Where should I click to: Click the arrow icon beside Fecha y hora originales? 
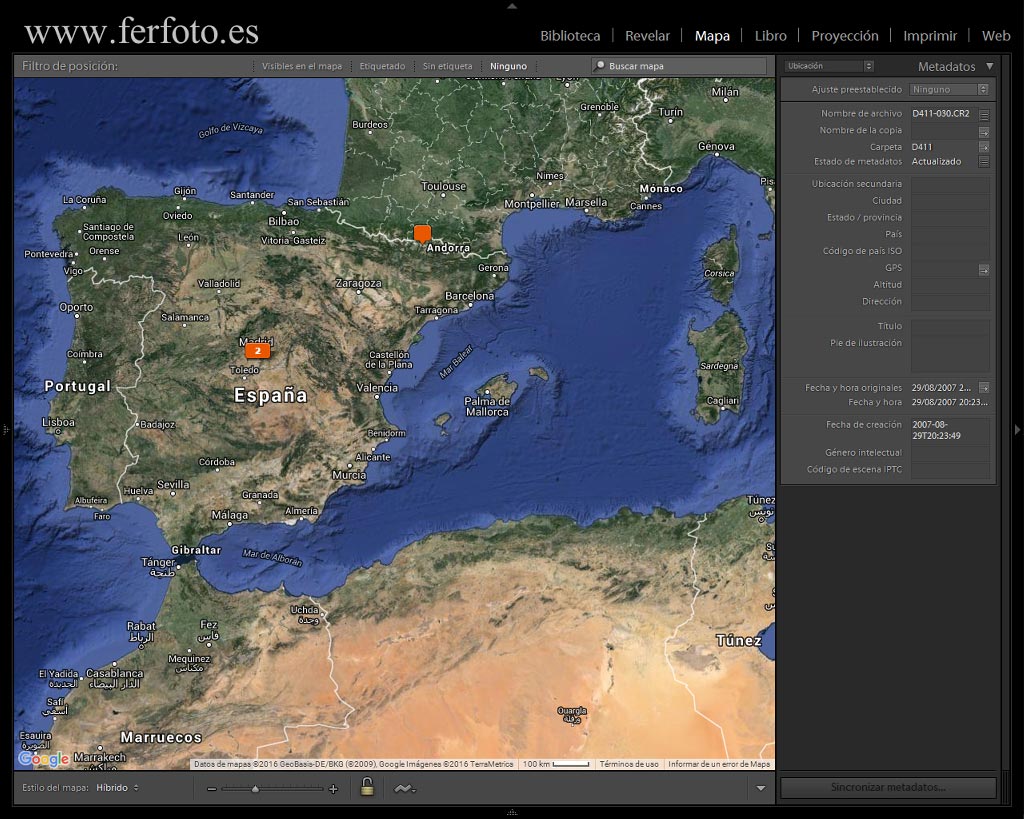[x=984, y=387]
